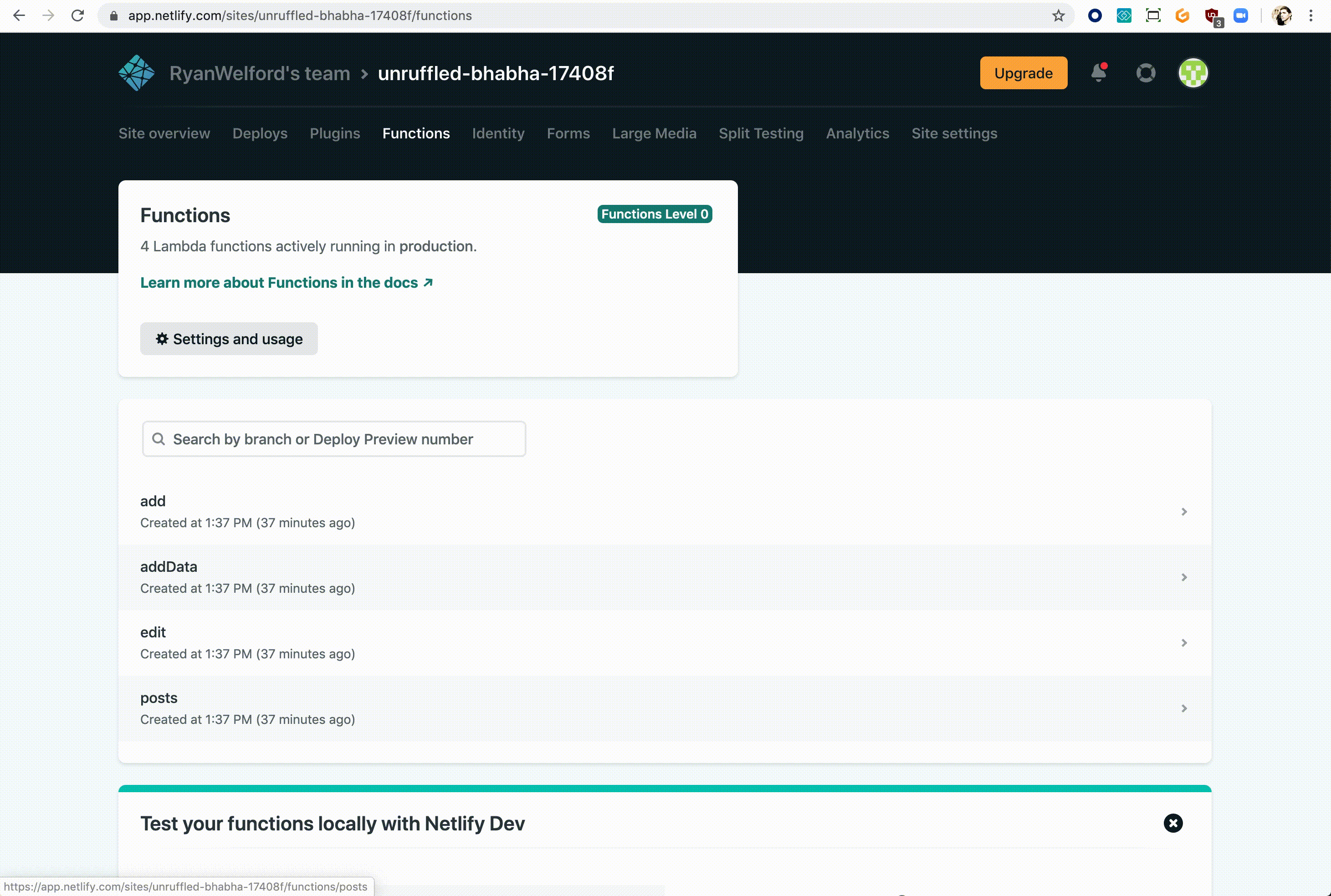Dismiss the Netlify Dev banner
This screenshot has height=896, width=1331.
pyautogui.click(x=1172, y=823)
